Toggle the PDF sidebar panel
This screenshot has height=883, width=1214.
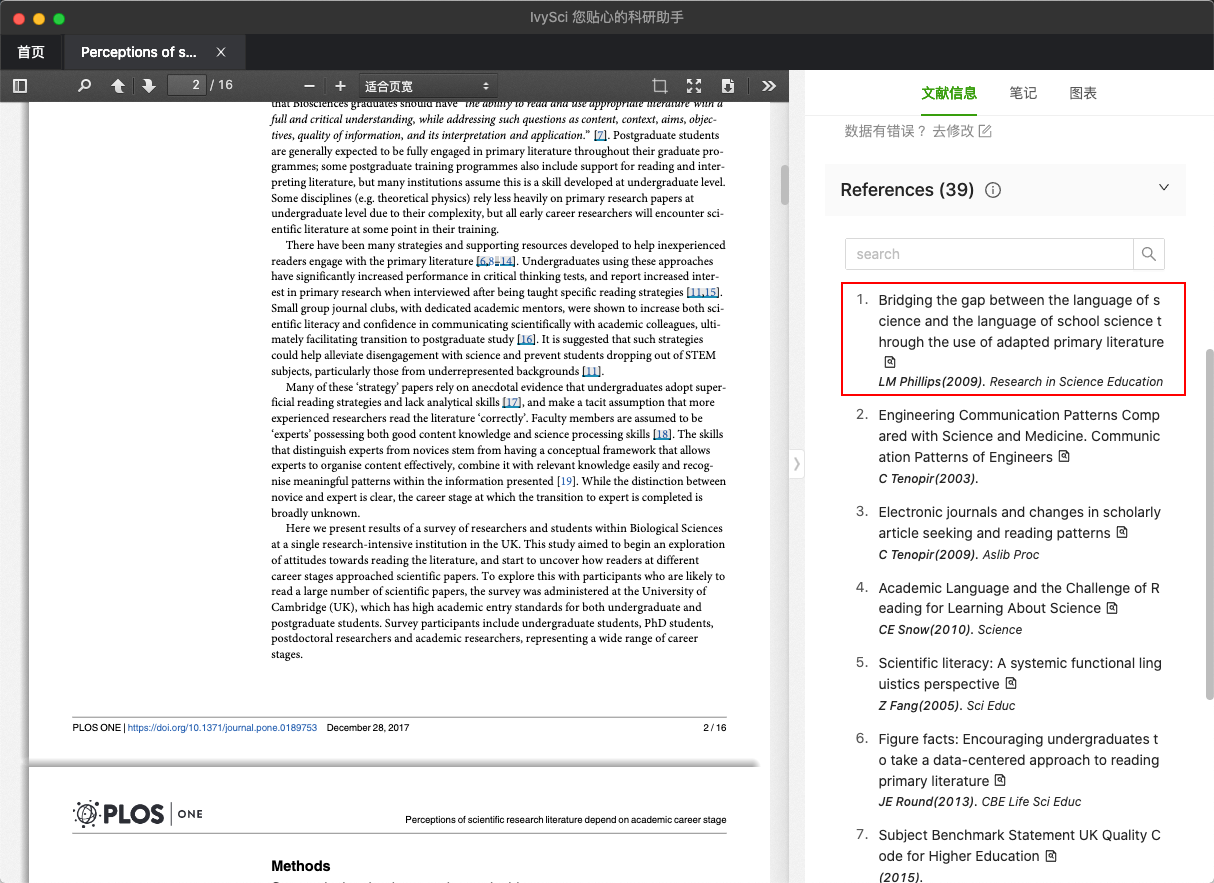coord(20,86)
